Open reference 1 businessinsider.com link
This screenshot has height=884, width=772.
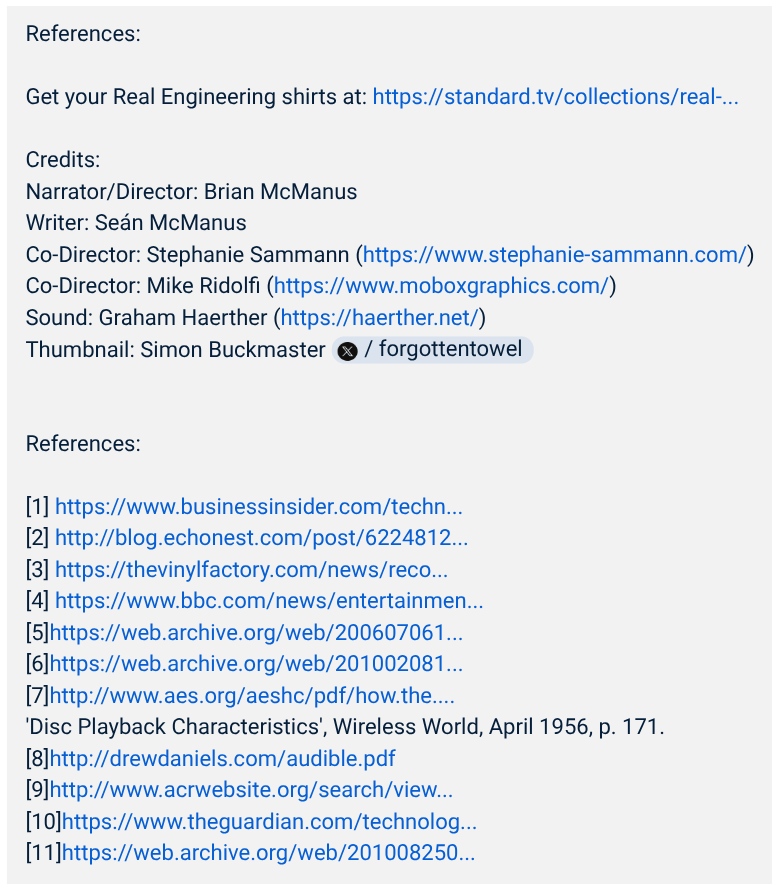[258, 507]
